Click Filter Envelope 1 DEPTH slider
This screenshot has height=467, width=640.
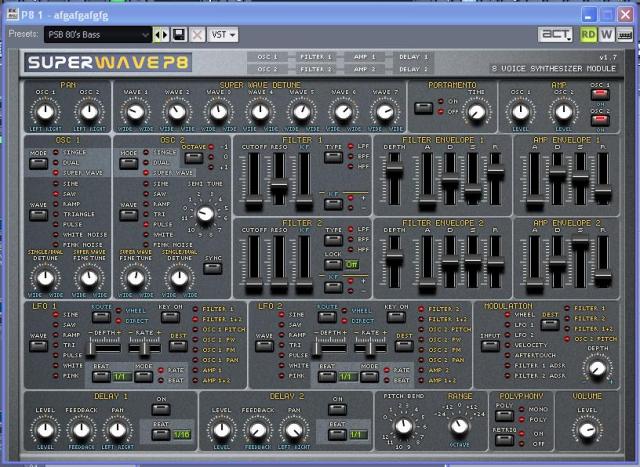[394, 169]
